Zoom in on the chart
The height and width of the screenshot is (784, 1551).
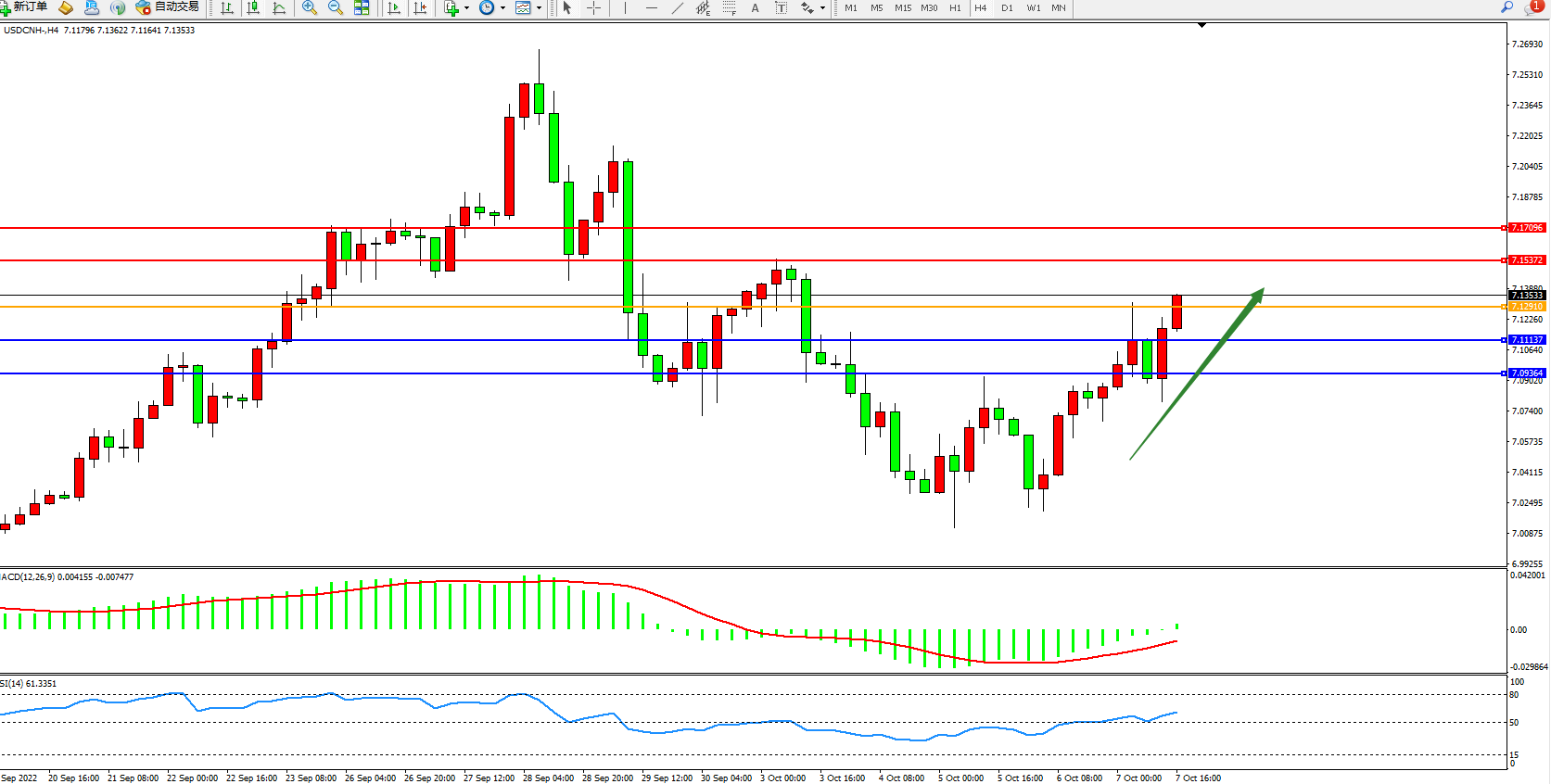[310, 7]
